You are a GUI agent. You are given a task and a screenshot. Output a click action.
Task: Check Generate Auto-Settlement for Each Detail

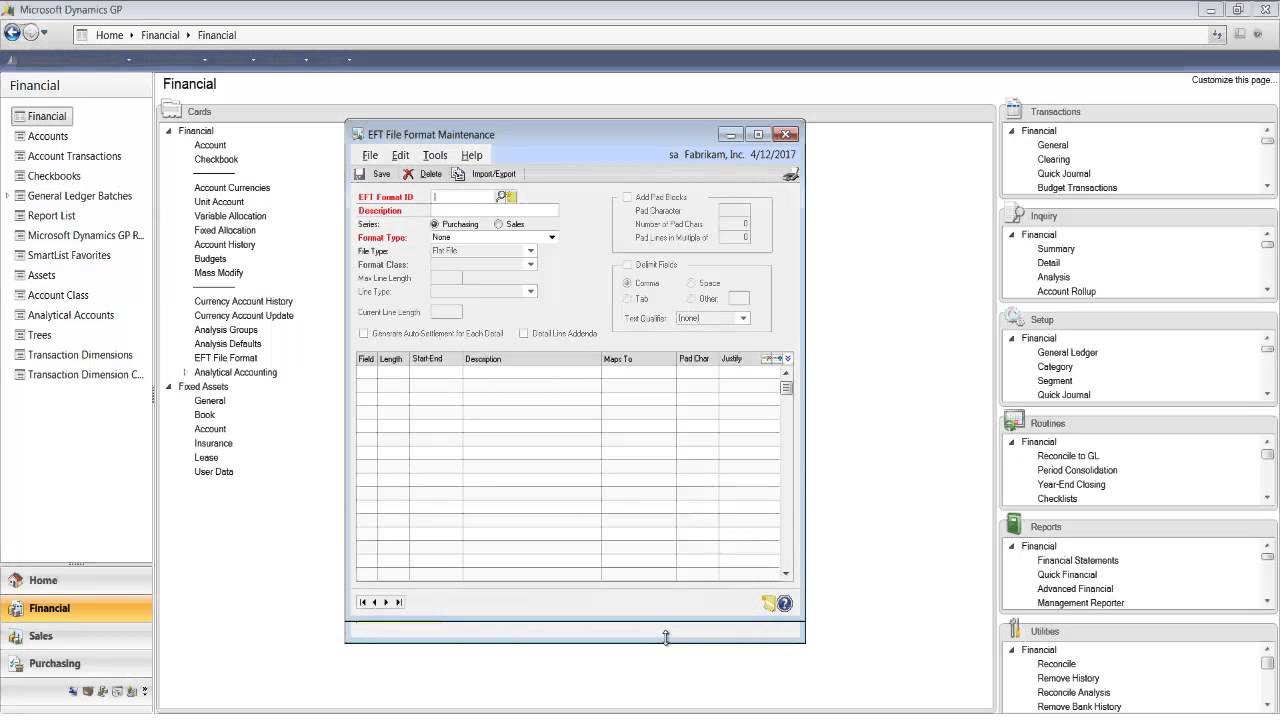click(x=364, y=333)
